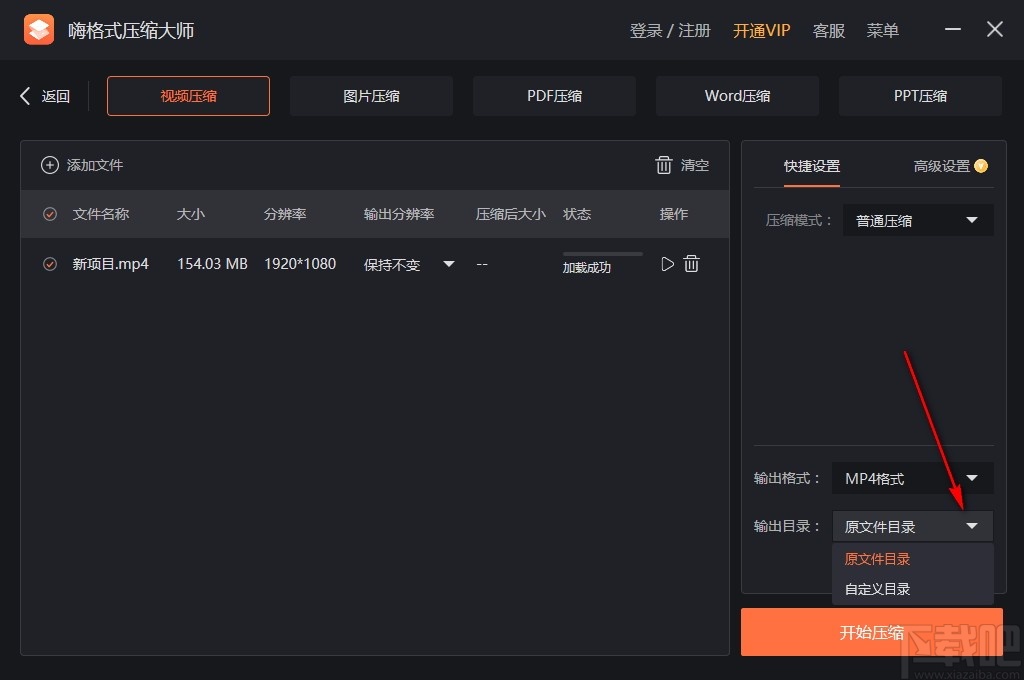The width and height of the screenshot is (1024, 680).
Task: Start compression with the 开始压缩 button
Action: (x=870, y=632)
